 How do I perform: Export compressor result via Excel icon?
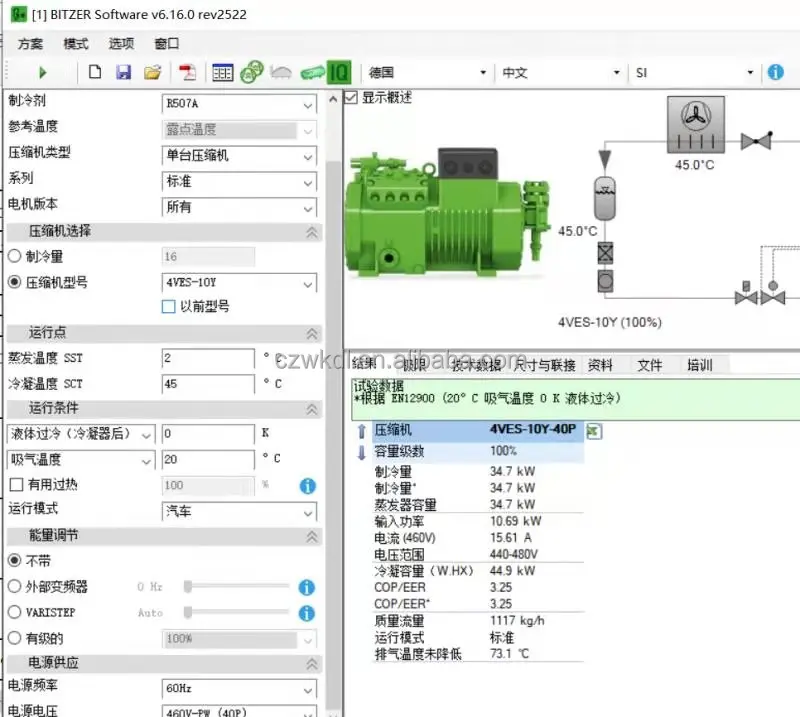point(594,431)
